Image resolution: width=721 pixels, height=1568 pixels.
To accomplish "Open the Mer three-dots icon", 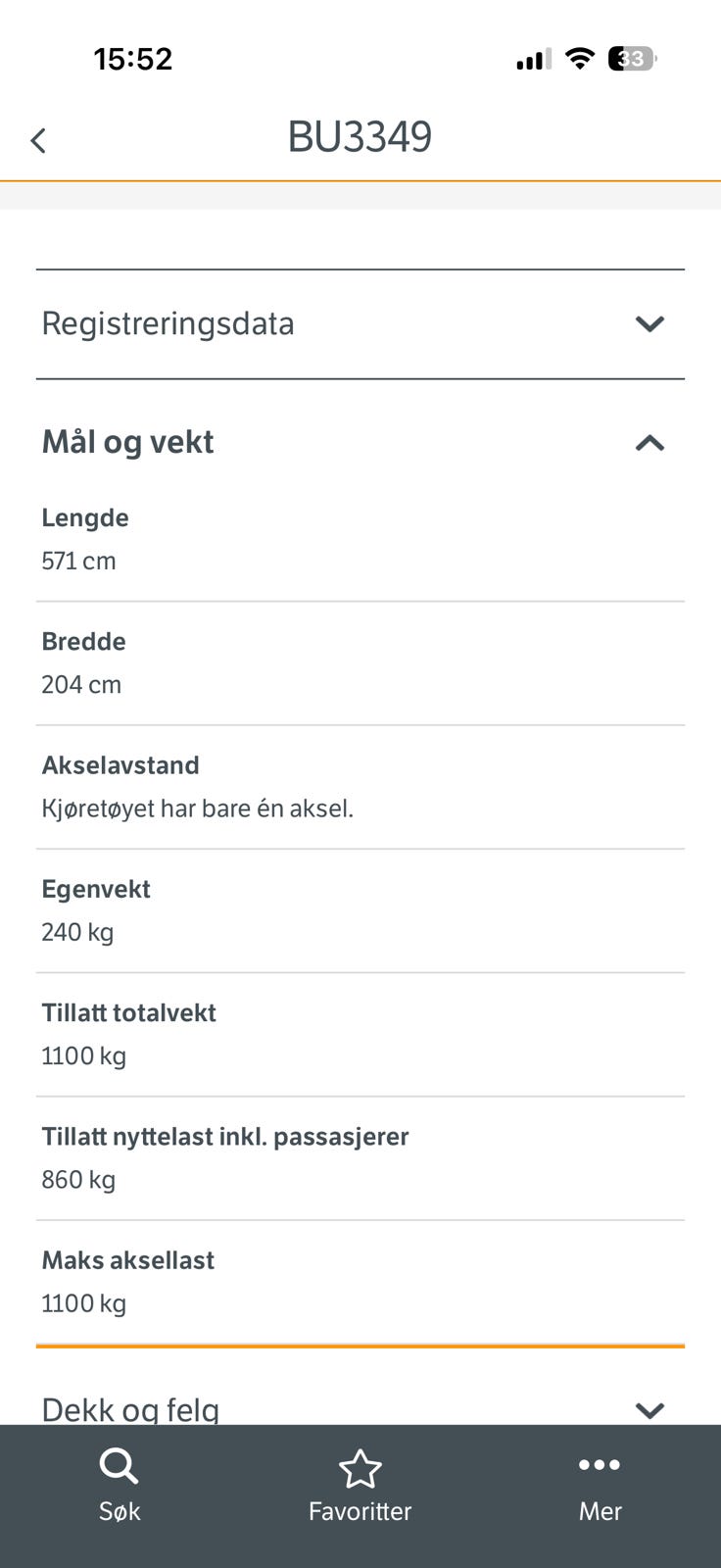I will (600, 1465).
